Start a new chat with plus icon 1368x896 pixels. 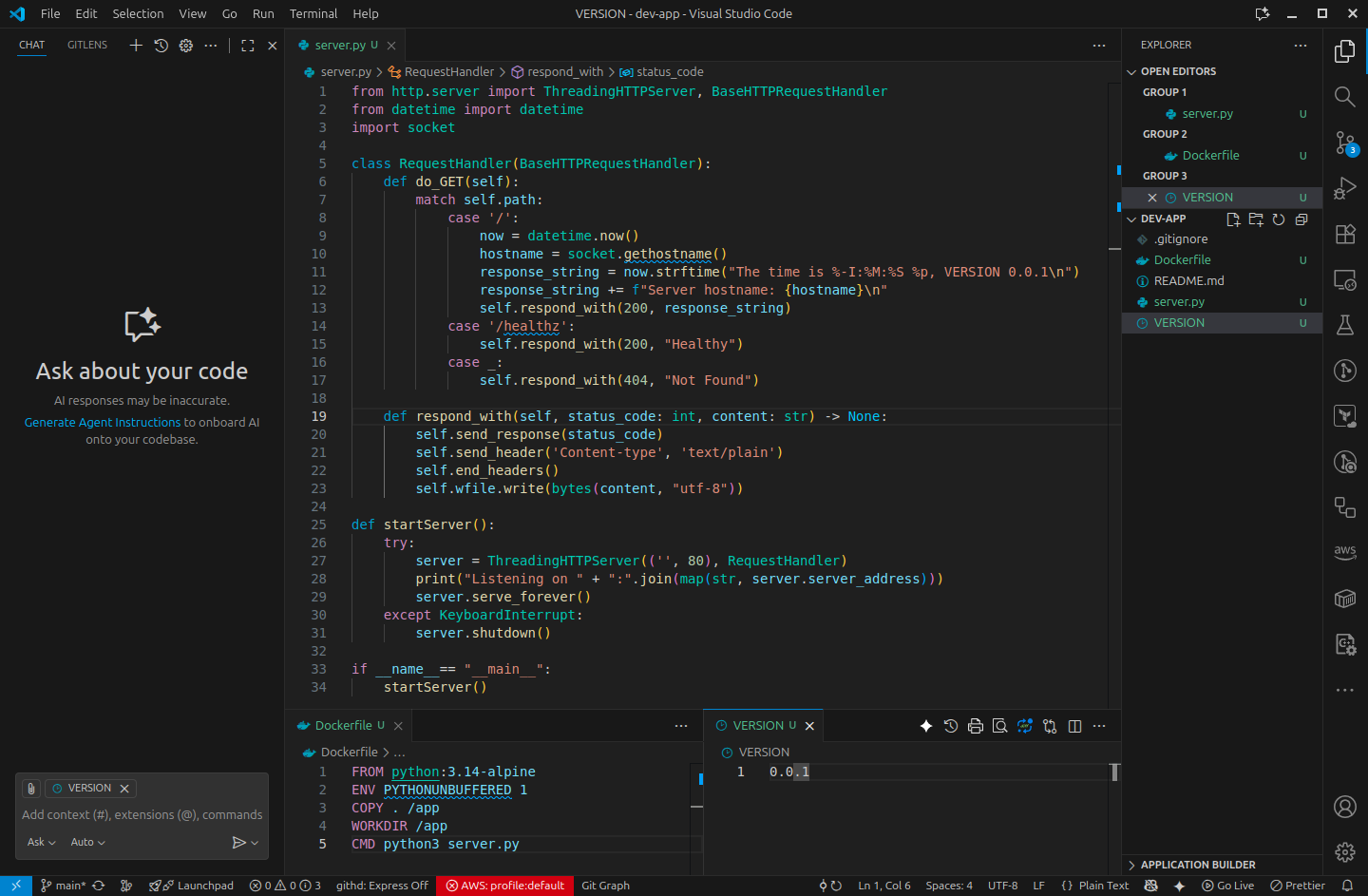point(136,45)
